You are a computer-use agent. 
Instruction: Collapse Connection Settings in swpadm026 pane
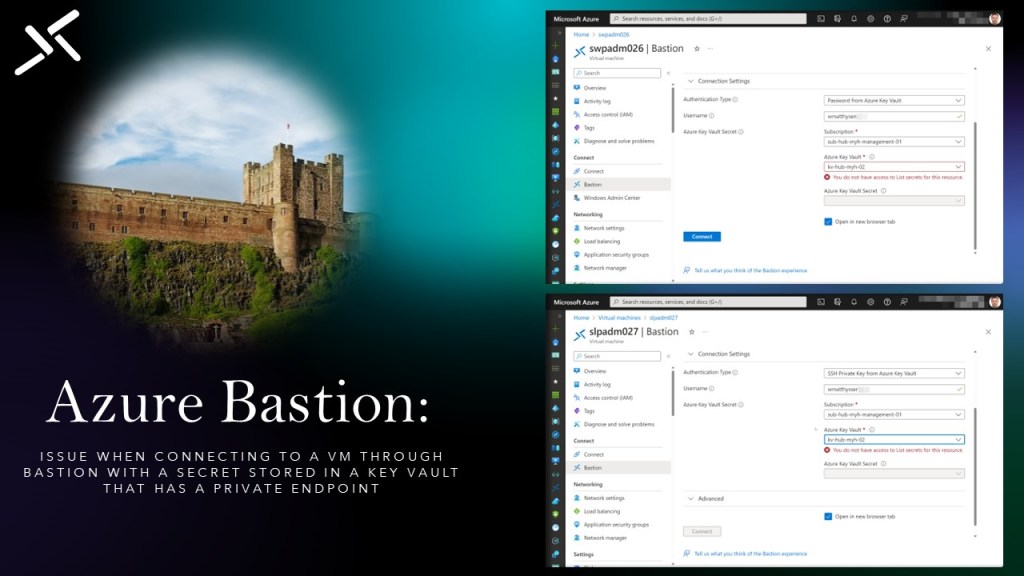(x=690, y=81)
